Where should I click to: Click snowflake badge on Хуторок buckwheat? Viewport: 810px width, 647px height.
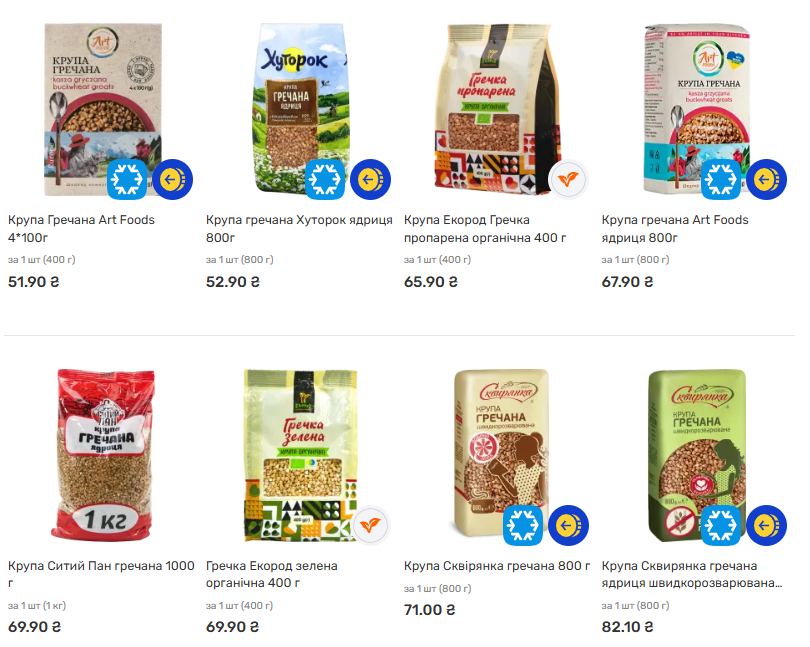[x=325, y=179]
